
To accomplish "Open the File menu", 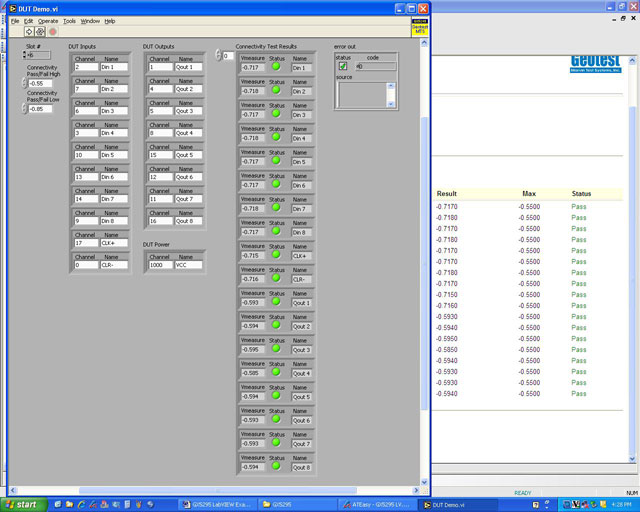I will 15,21.
